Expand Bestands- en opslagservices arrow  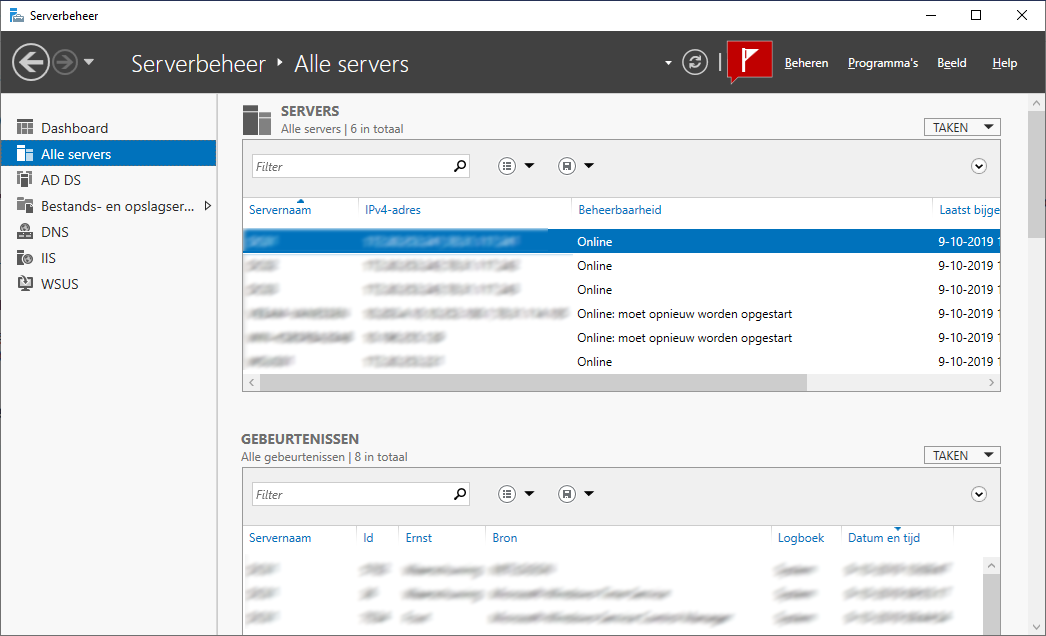click(207, 206)
